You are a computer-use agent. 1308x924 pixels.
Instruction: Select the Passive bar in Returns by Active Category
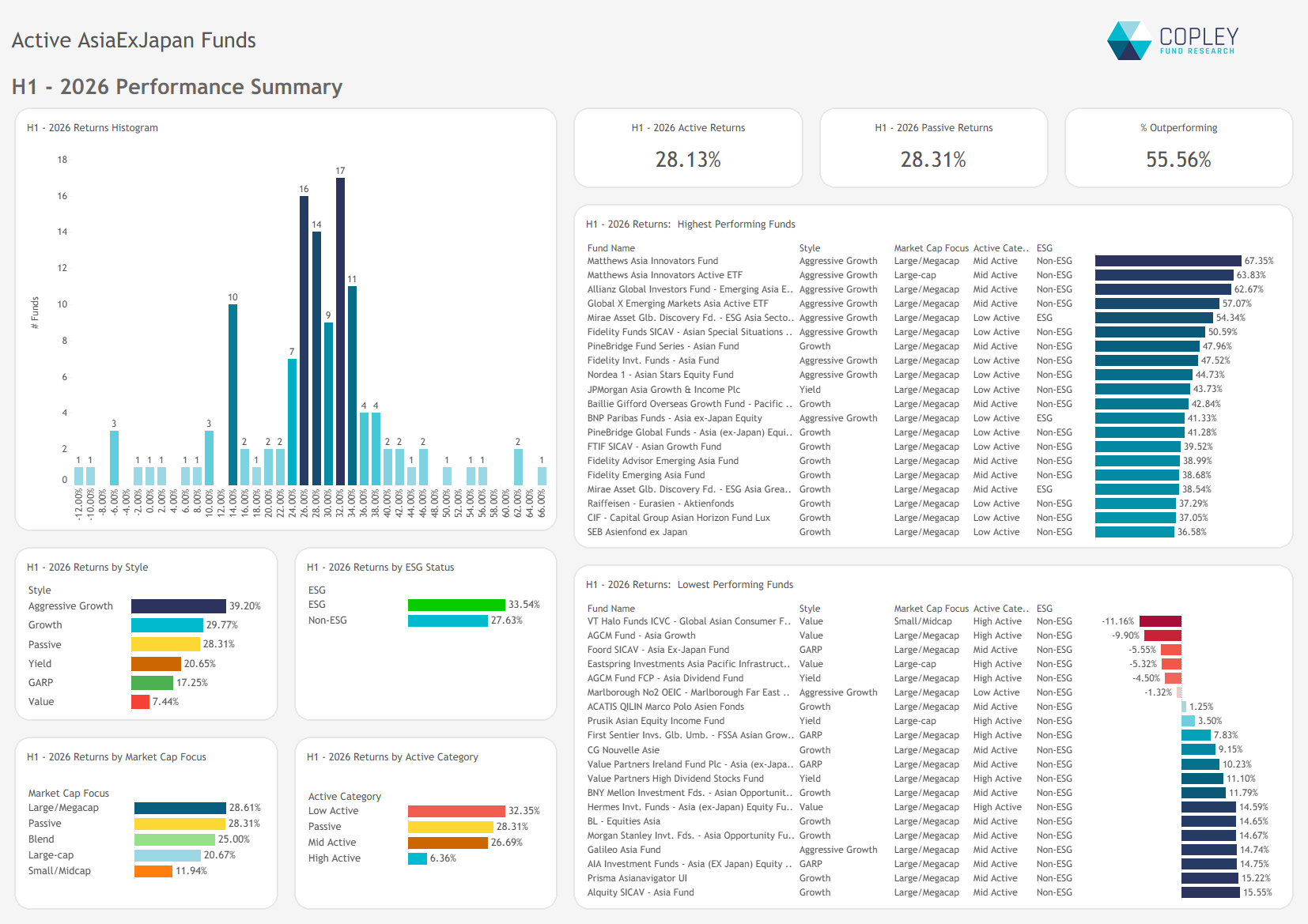(451, 827)
